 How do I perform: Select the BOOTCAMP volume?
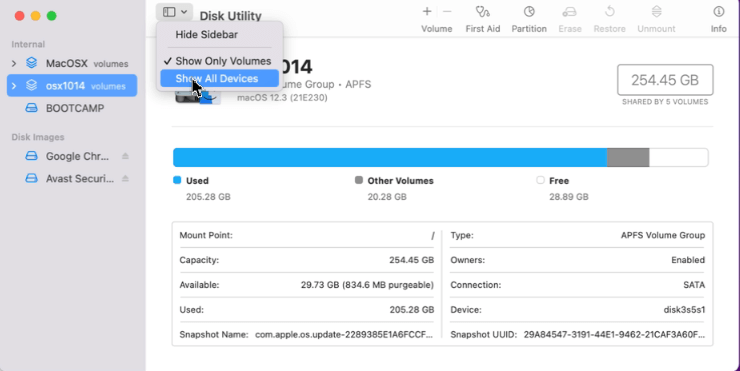click(x=72, y=108)
